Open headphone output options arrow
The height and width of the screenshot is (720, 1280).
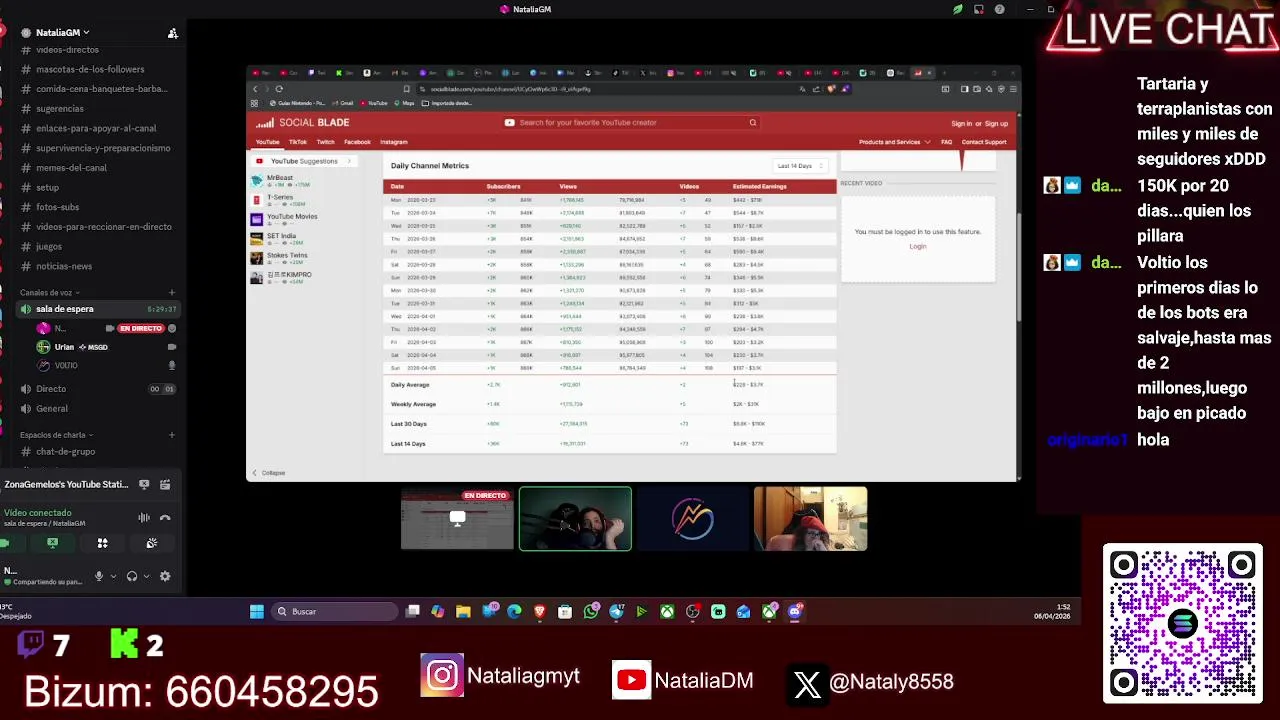tap(146, 576)
